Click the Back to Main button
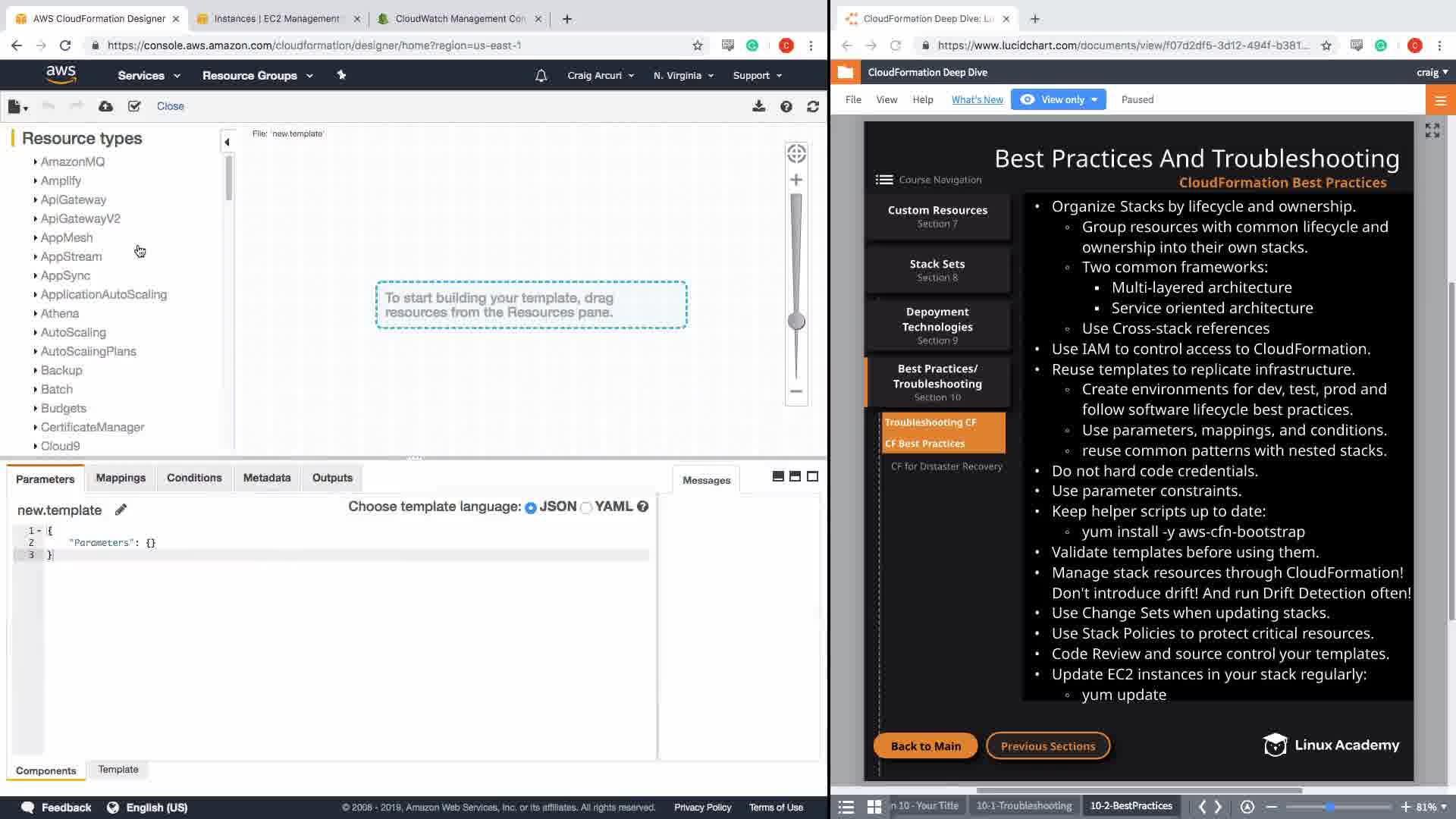 (x=925, y=745)
